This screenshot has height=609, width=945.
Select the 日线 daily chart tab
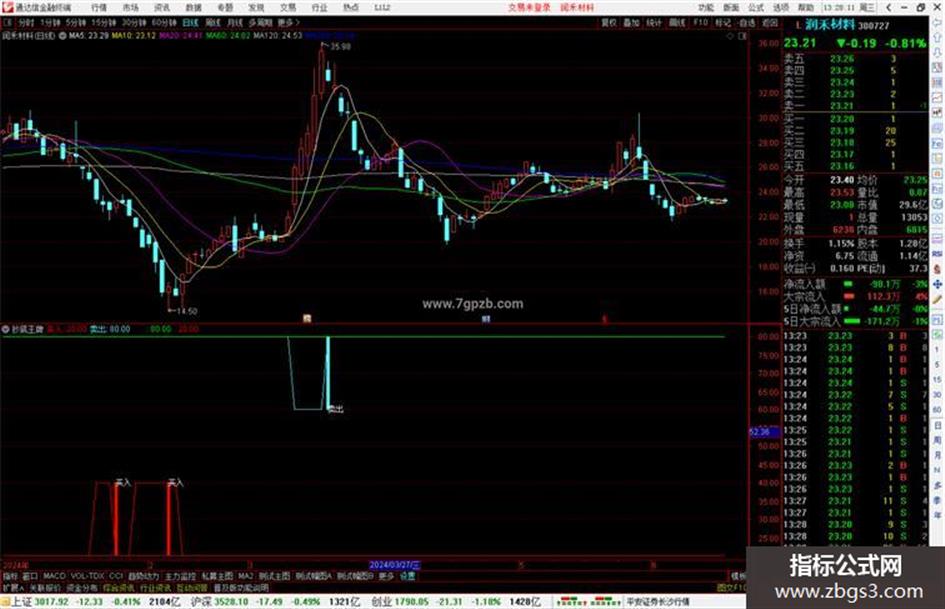click(190, 22)
